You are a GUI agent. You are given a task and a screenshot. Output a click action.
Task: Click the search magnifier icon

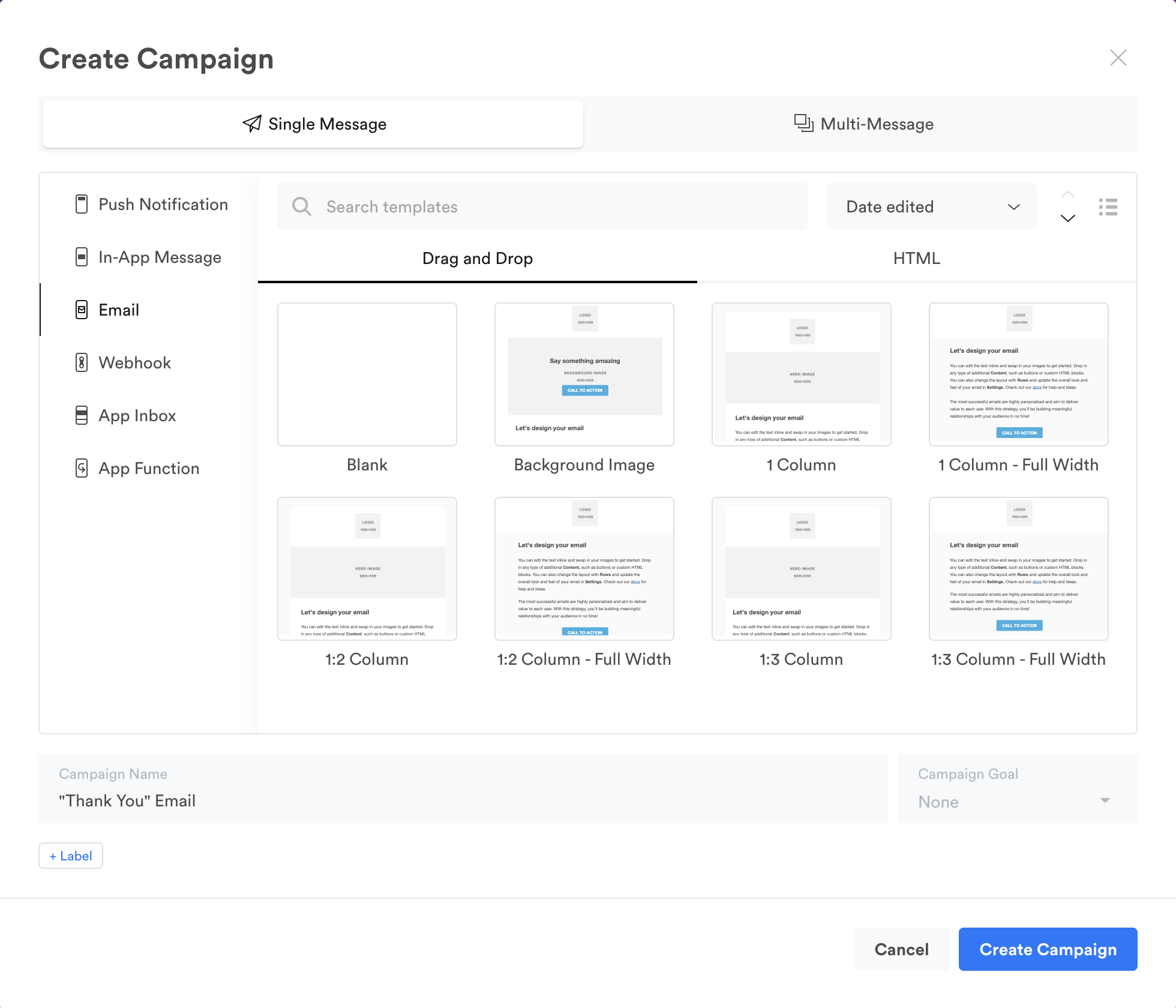tap(301, 207)
